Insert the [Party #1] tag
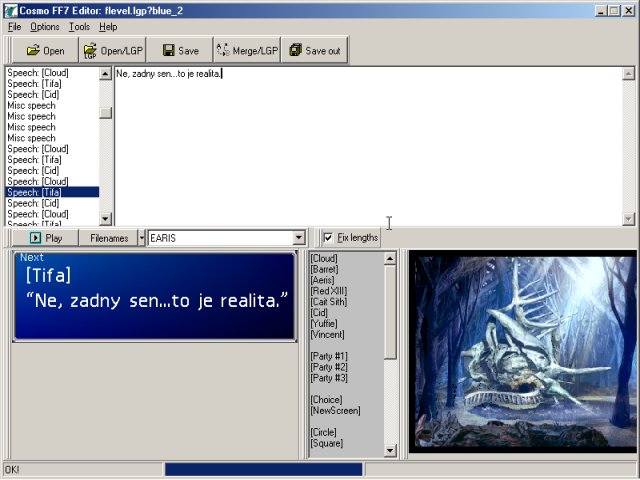The image size is (640, 480). pyautogui.click(x=329, y=356)
